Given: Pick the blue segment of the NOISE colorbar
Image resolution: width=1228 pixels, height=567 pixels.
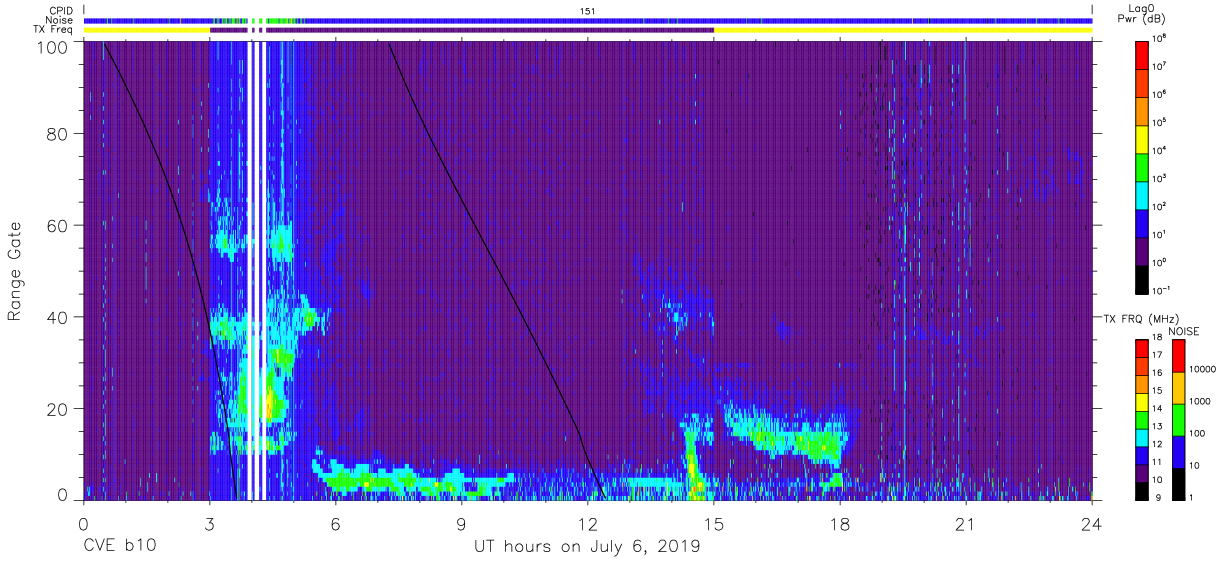Looking at the screenshot, I should (x=1179, y=451).
